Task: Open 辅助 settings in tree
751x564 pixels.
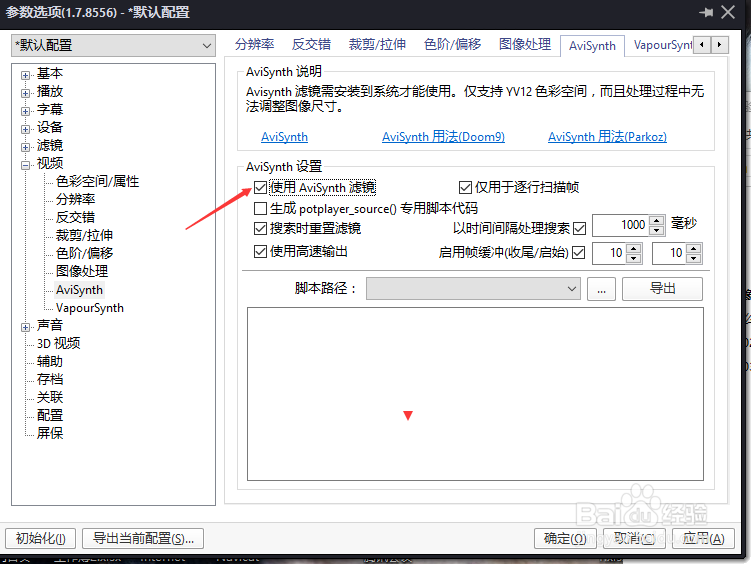Action: pyautogui.click(x=50, y=361)
